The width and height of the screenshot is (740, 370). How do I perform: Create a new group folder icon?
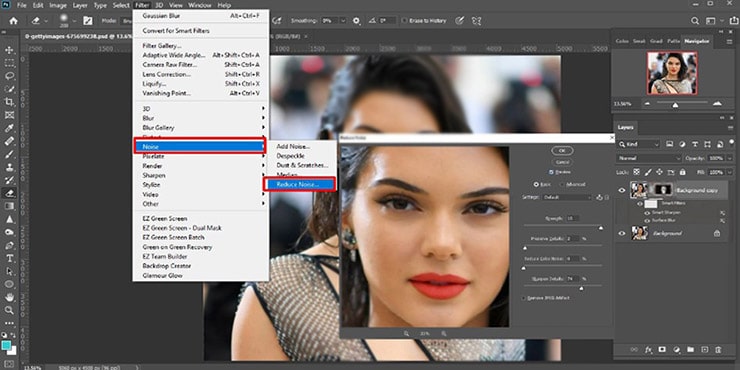coord(690,350)
